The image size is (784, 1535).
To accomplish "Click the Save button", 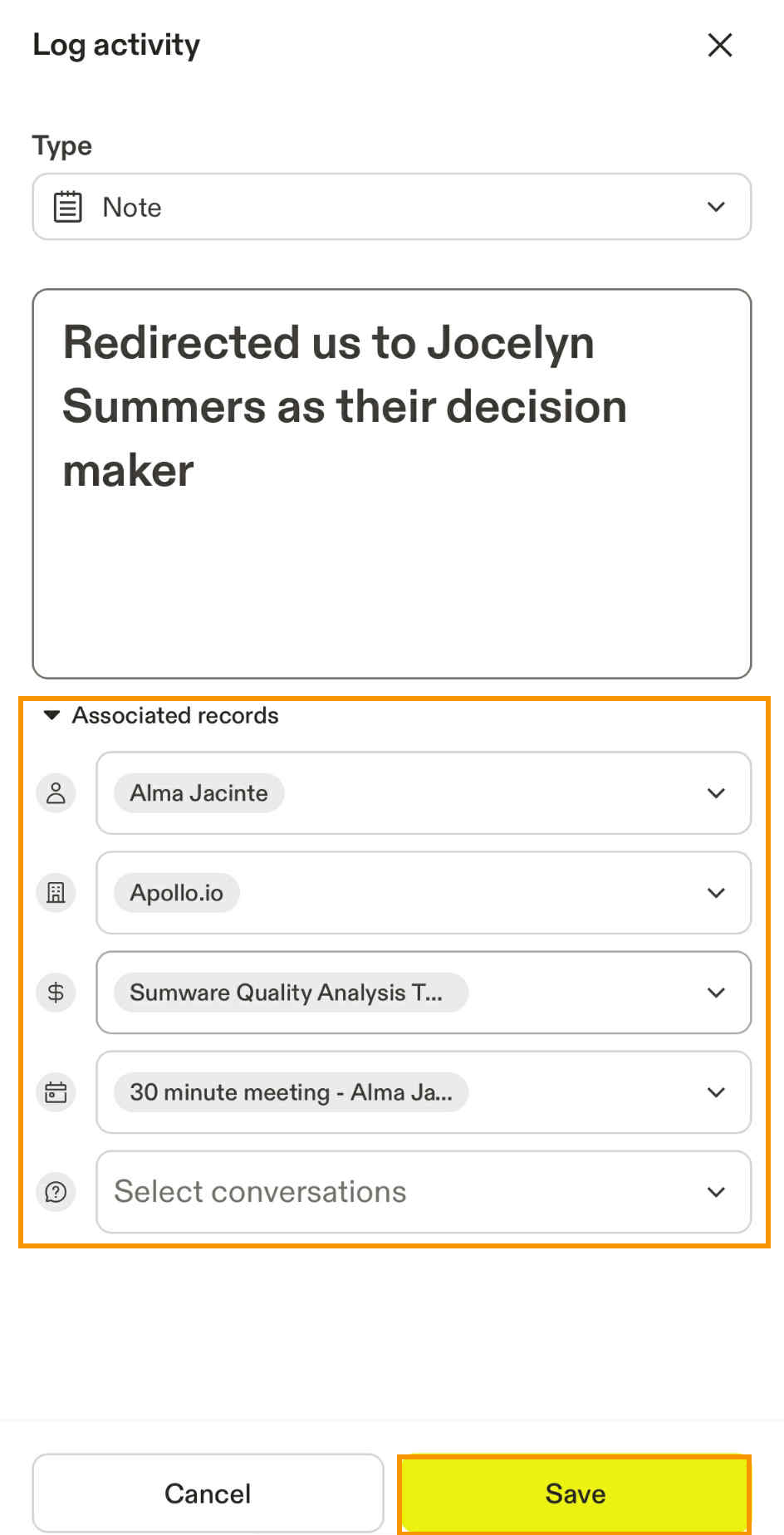I will point(574,1493).
